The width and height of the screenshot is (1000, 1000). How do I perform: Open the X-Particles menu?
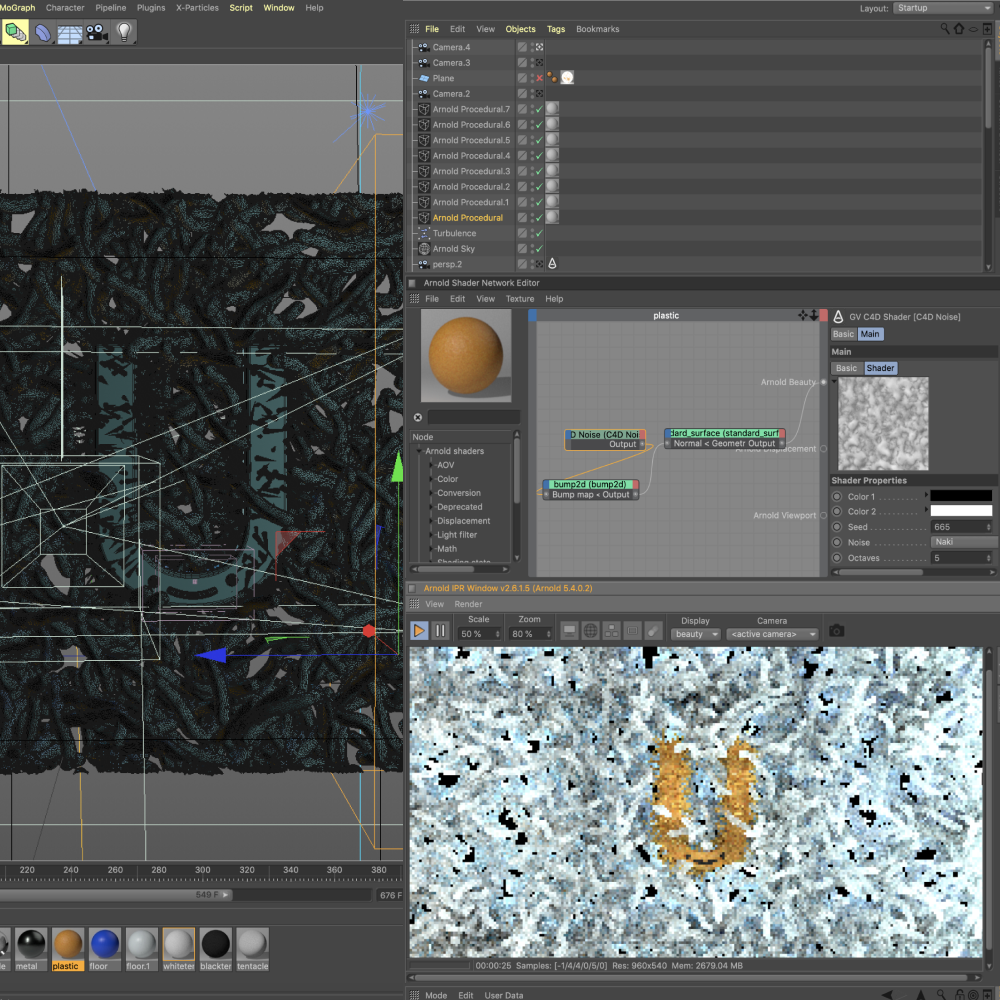point(197,8)
